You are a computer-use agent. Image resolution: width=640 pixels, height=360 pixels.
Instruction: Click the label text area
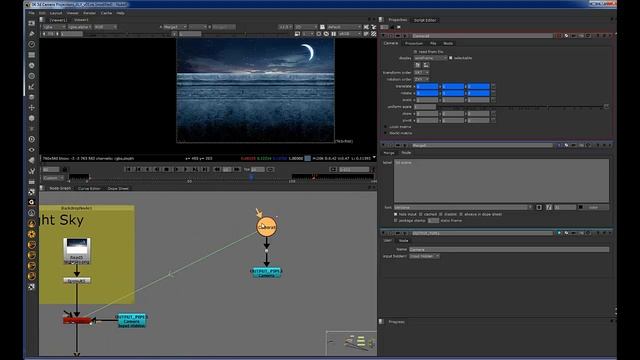pos(502,180)
